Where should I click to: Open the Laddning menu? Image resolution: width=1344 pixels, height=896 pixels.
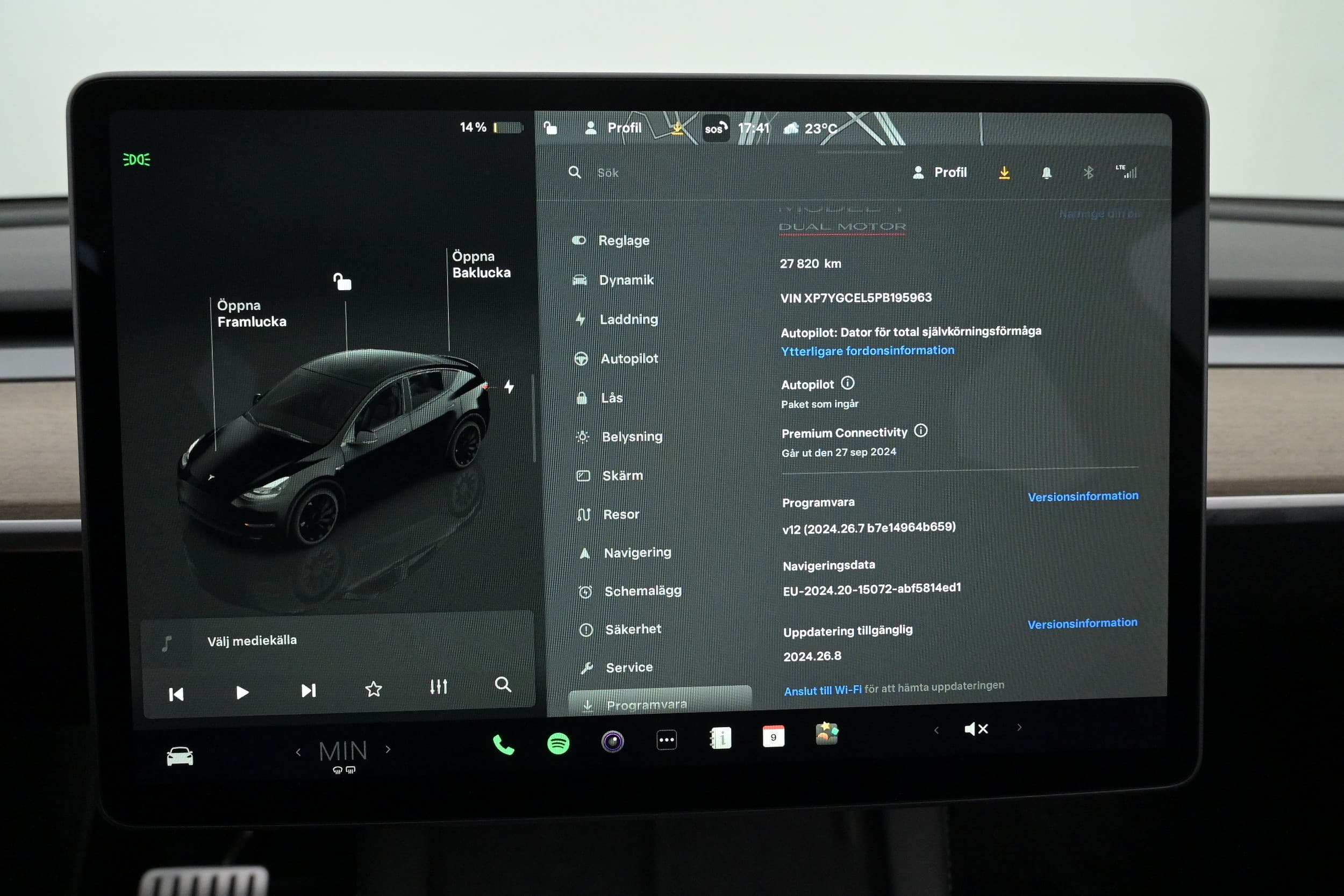coord(617,319)
